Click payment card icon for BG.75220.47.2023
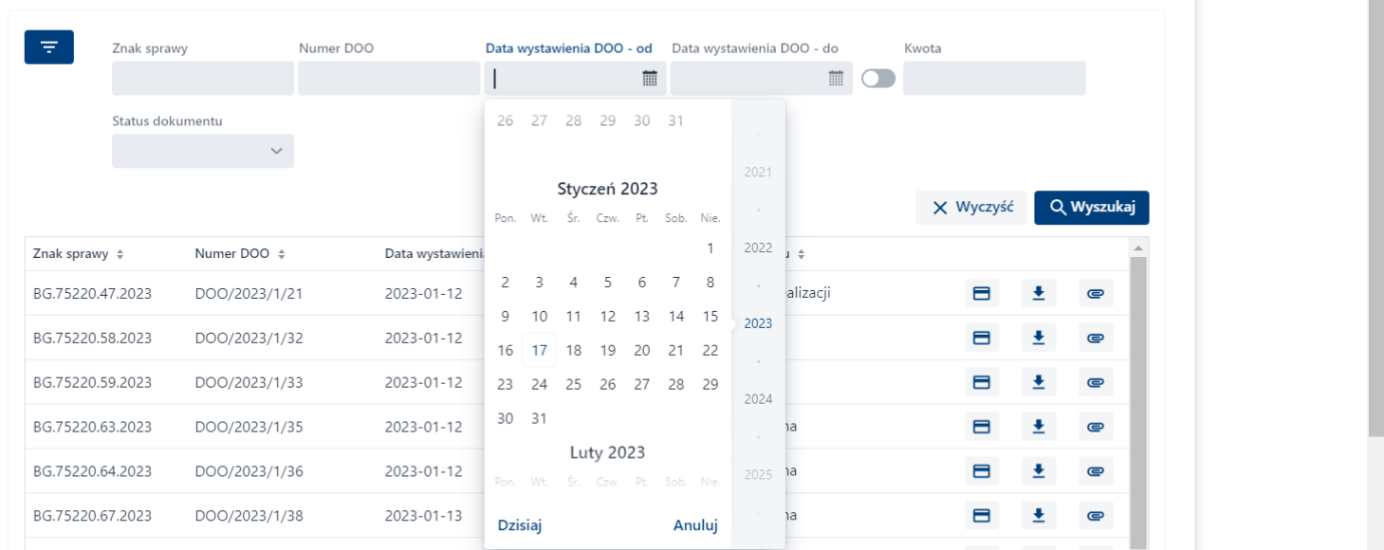Screen dimensions: 1384x550 982,293
